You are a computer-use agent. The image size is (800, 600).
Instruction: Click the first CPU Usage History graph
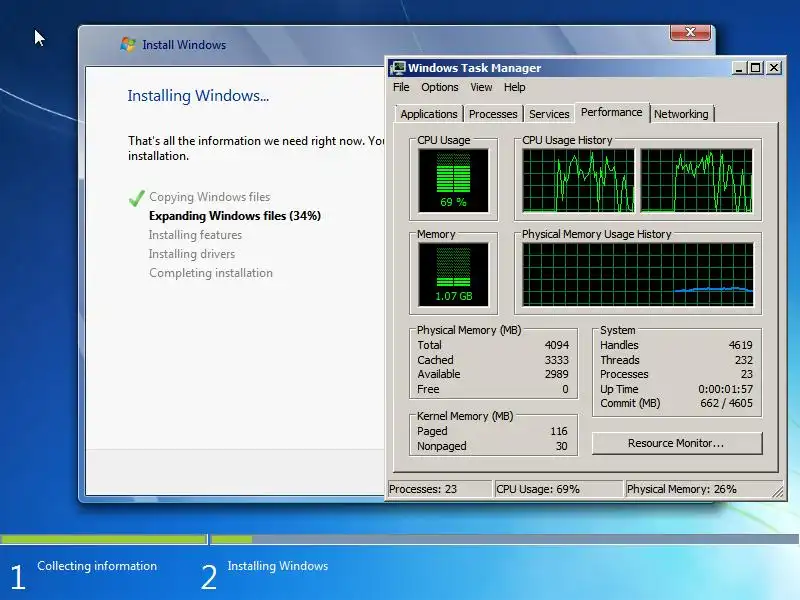tap(579, 181)
